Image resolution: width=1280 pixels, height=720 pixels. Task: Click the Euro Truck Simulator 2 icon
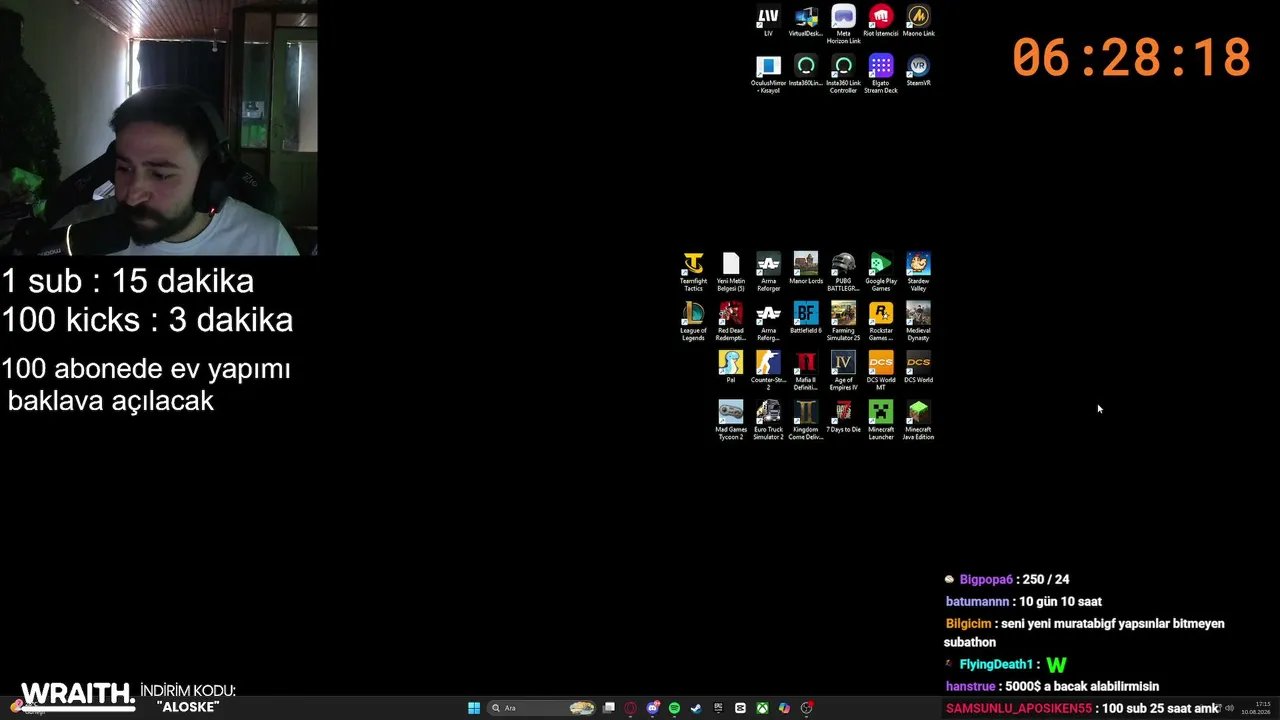[768, 420]
